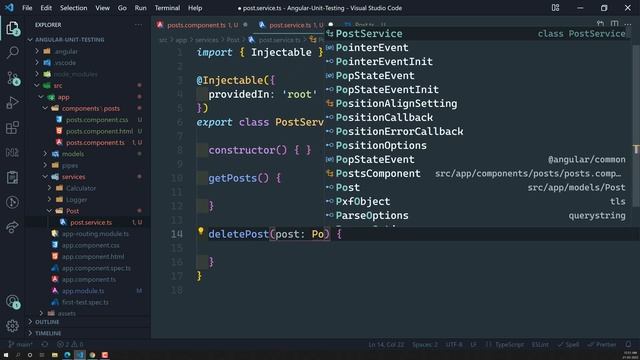The height and width of the screenshot is (360, 640).
Task: Open the Manage gear icon
Action: point(12,326)
